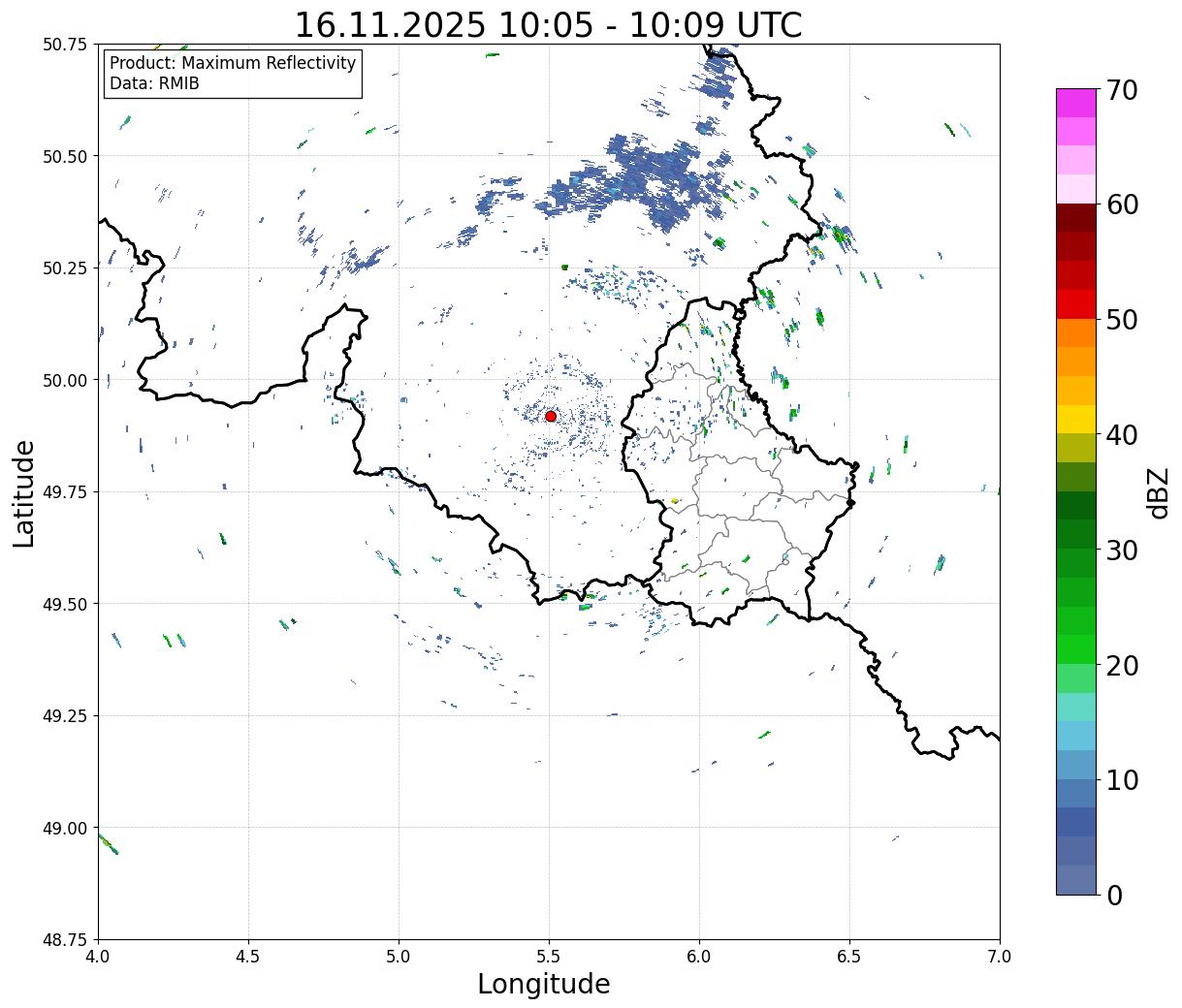1182x1008 pixels.
Task: Click the bright red swatch just above 50
Action: [1076, 304]
